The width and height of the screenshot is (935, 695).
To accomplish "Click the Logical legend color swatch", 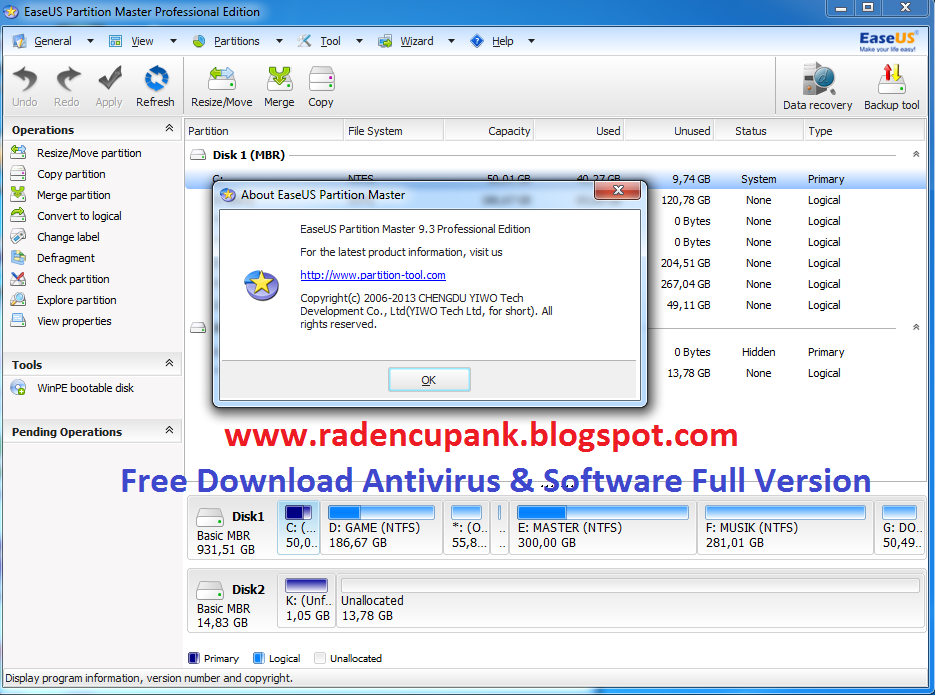I will (x=259, y=658).
